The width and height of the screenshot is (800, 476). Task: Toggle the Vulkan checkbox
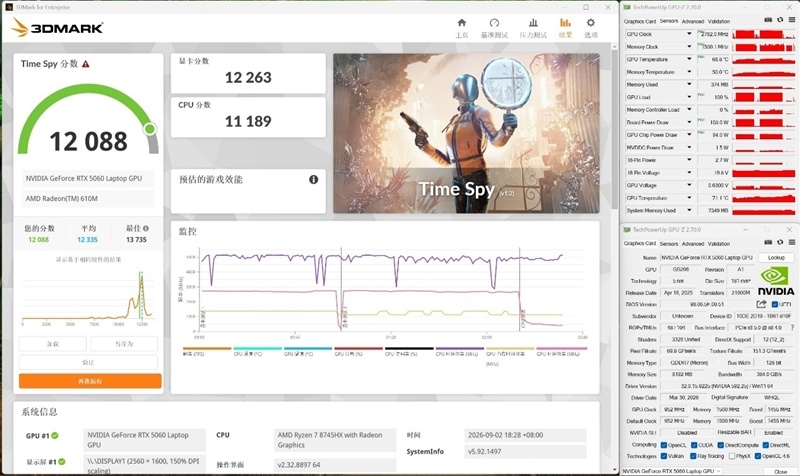(664, 456)
